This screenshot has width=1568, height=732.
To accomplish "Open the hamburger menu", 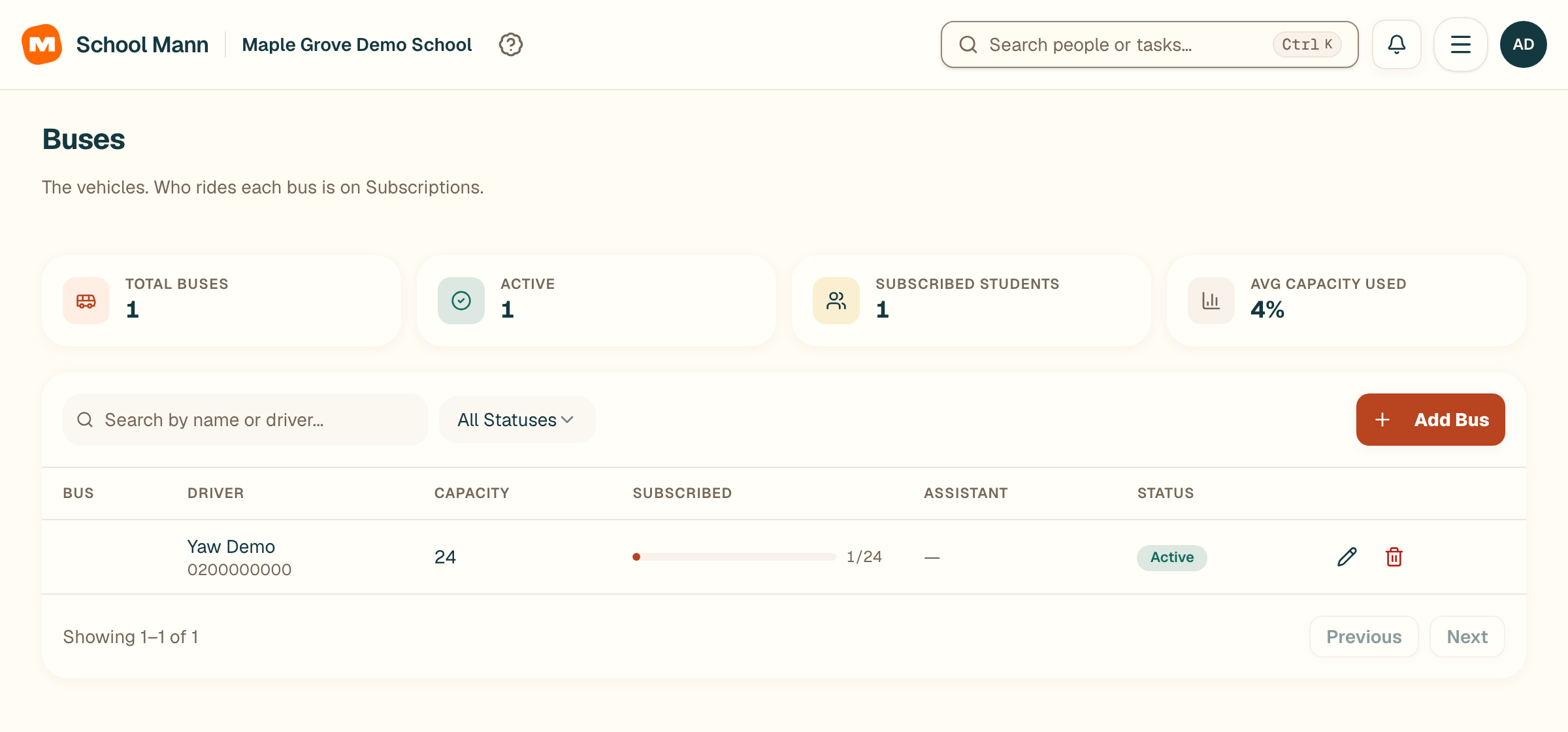I will point(1461,44).
